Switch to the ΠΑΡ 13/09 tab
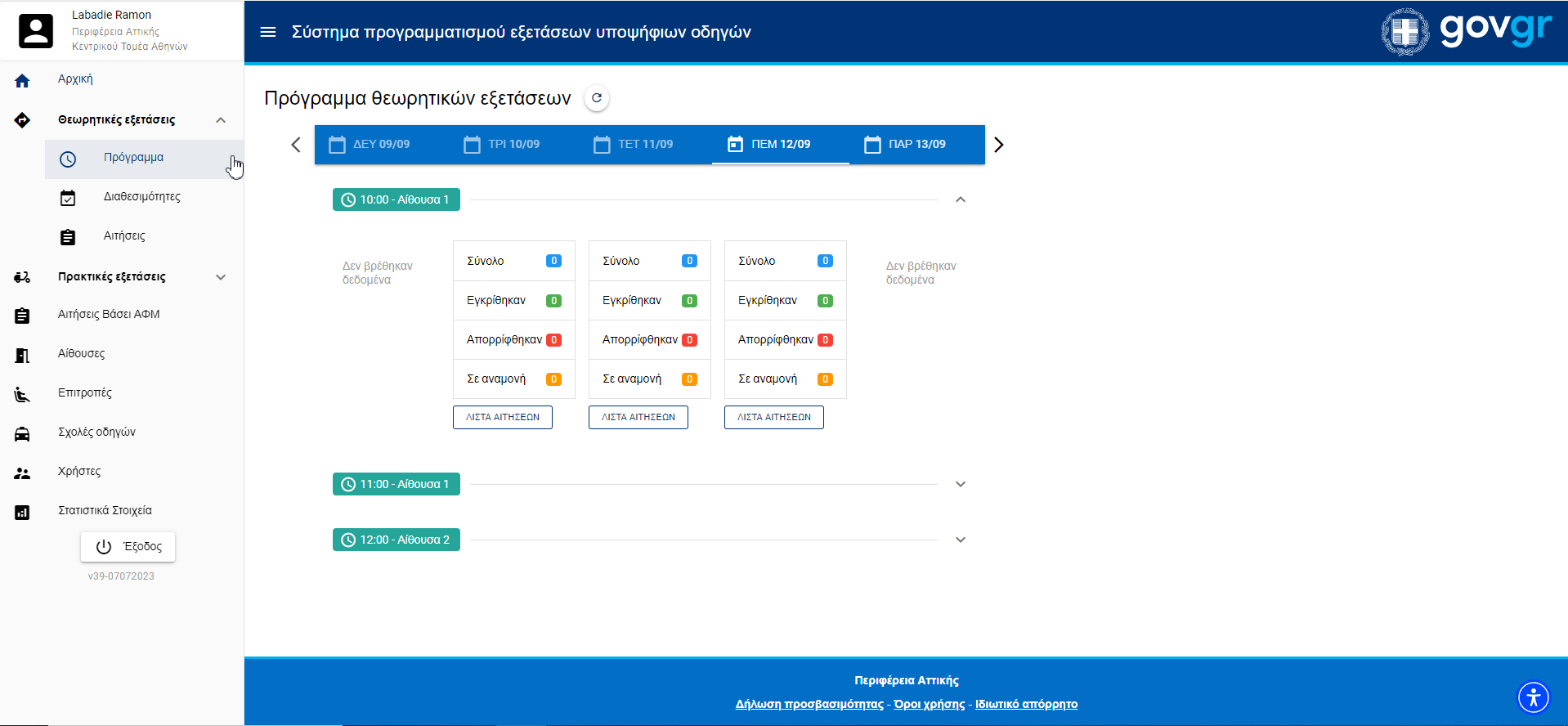 click(906, 145)
